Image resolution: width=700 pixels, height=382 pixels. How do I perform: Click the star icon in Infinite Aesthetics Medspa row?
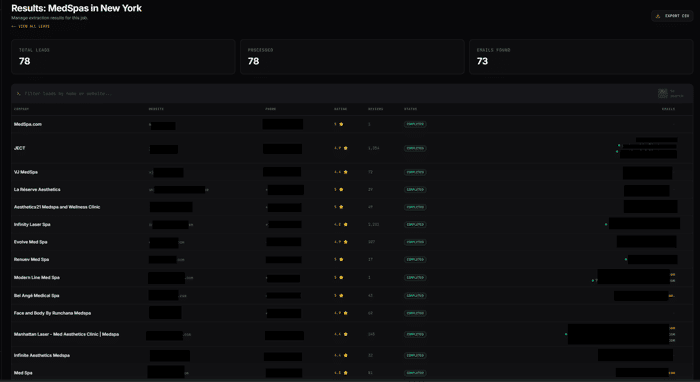pyautogui.click(x=346, y=355)
